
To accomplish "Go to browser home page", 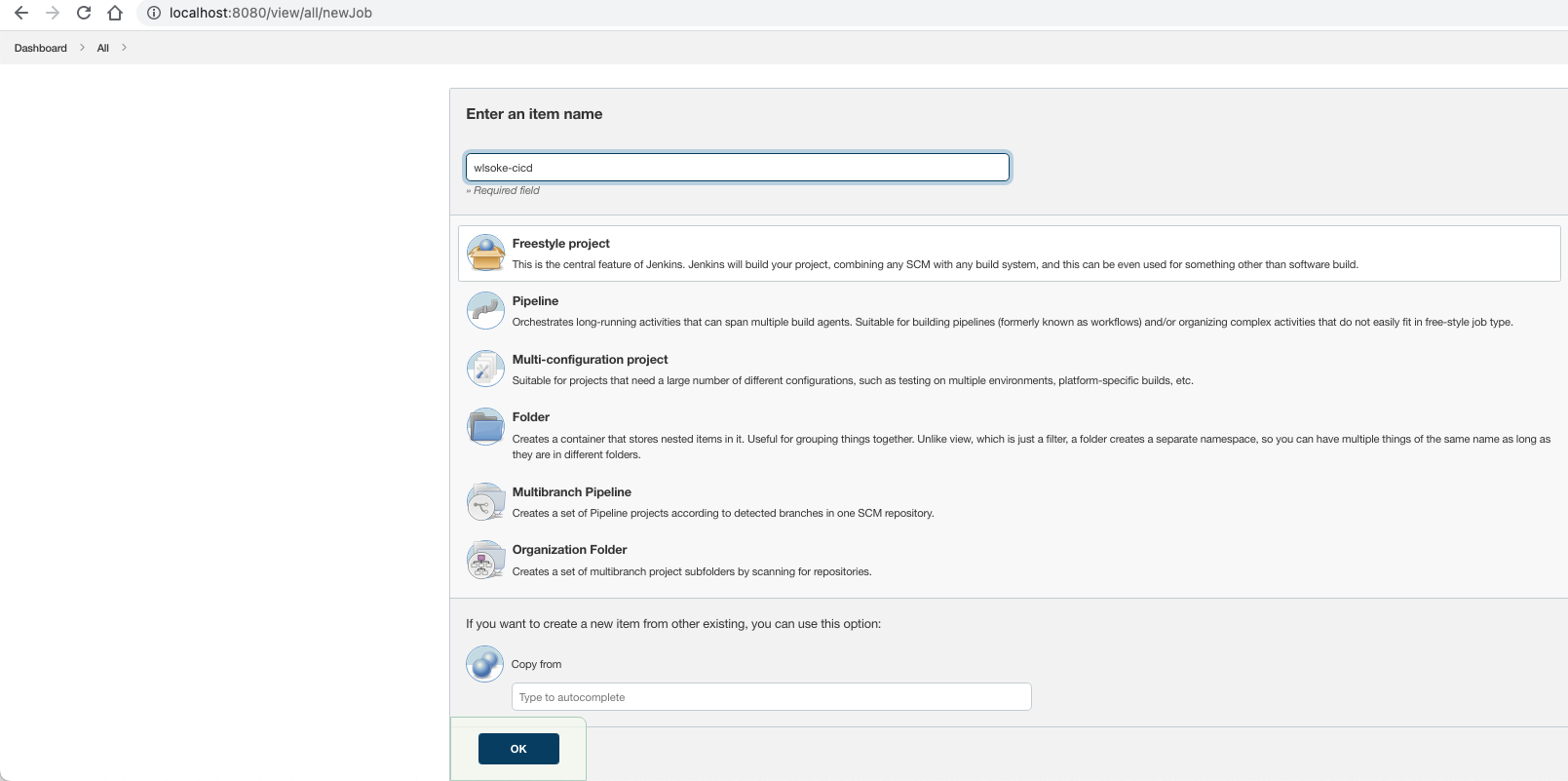I will 115,13.
